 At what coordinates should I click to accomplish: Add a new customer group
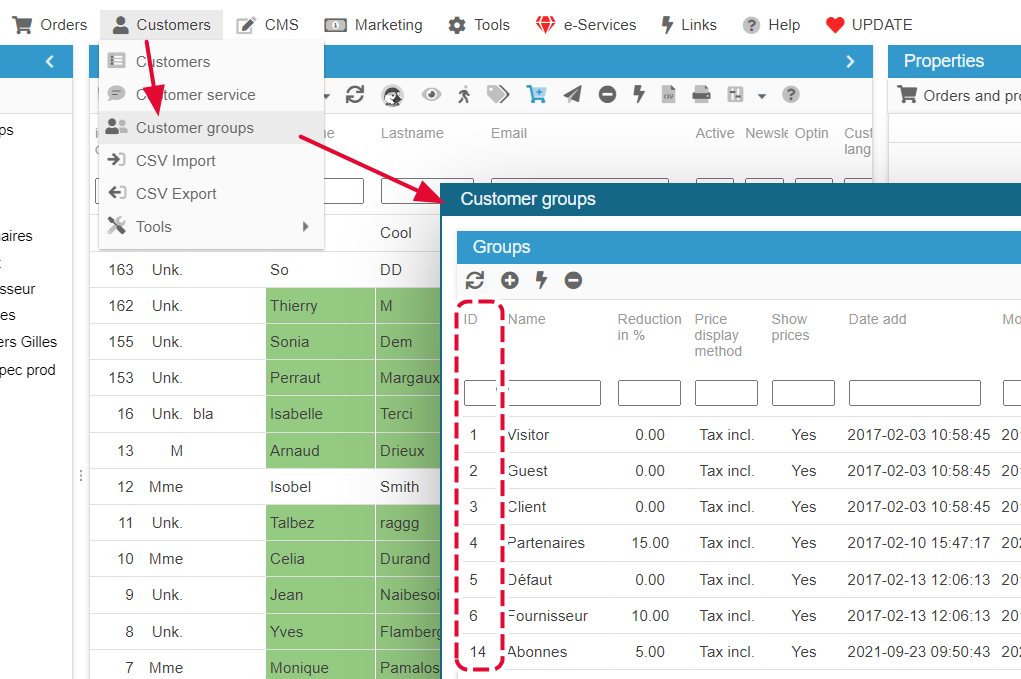point(509,281)
